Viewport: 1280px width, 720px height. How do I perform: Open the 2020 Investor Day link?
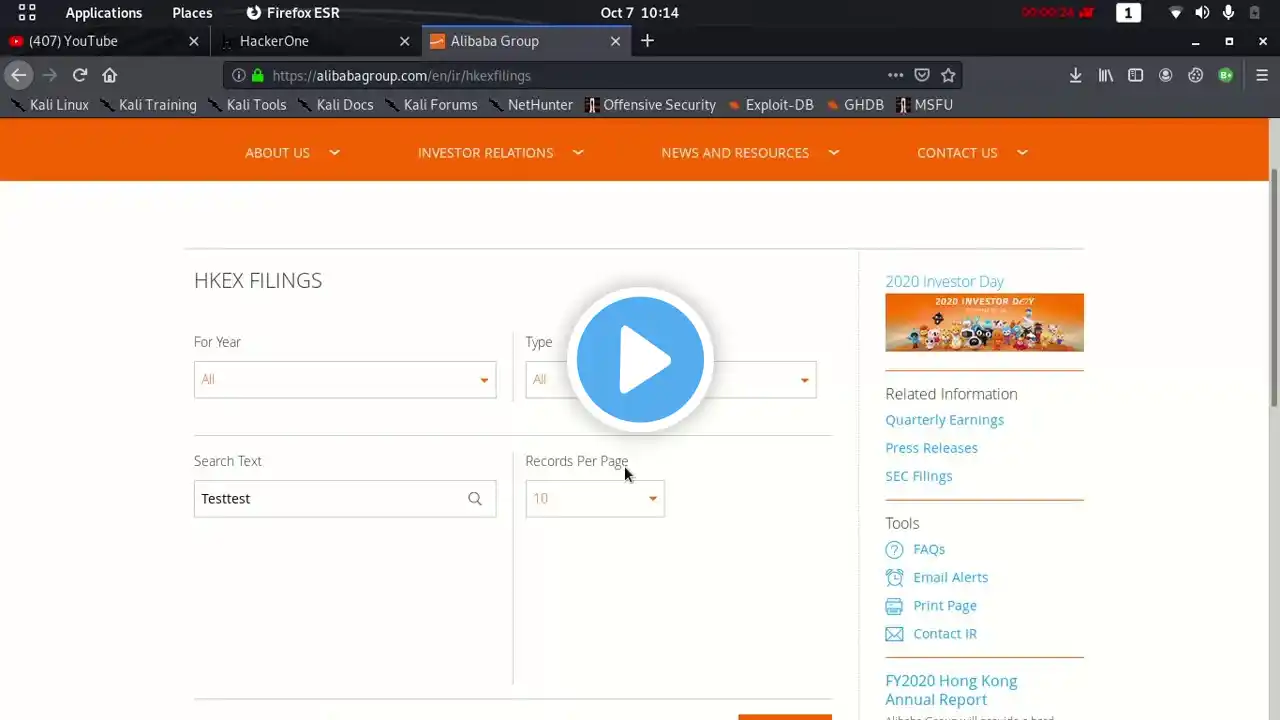pyautogui.click(x=944, y=282)
